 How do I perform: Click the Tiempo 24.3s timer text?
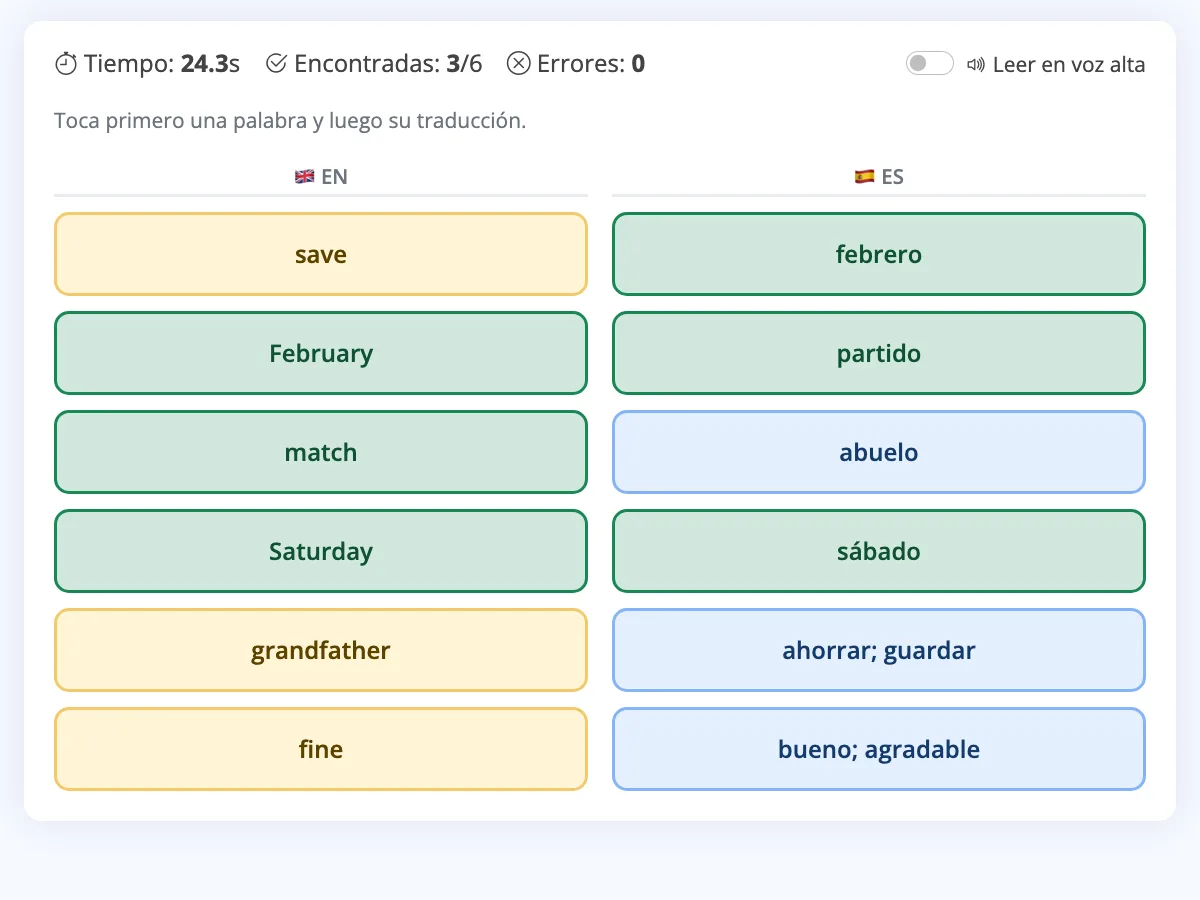click(162, 64)
